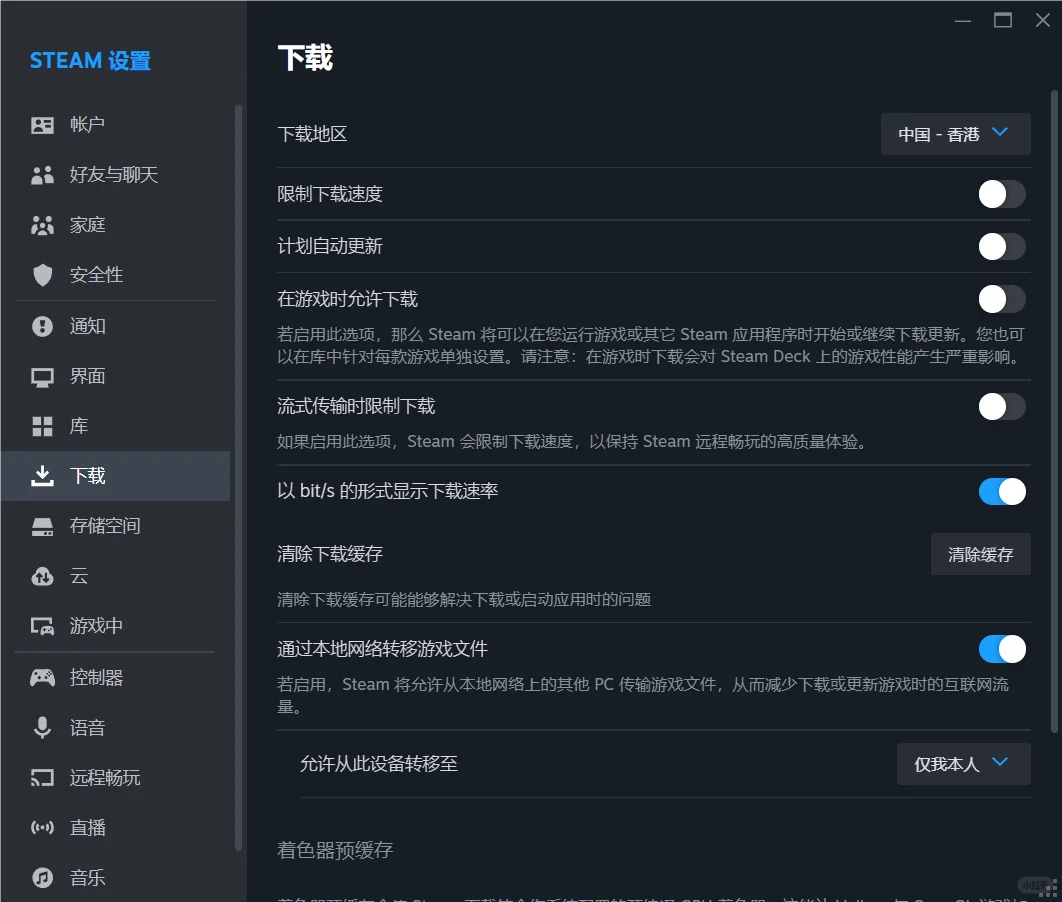
Task: Go to the 安全性 settings section
Action: [116, 275]
